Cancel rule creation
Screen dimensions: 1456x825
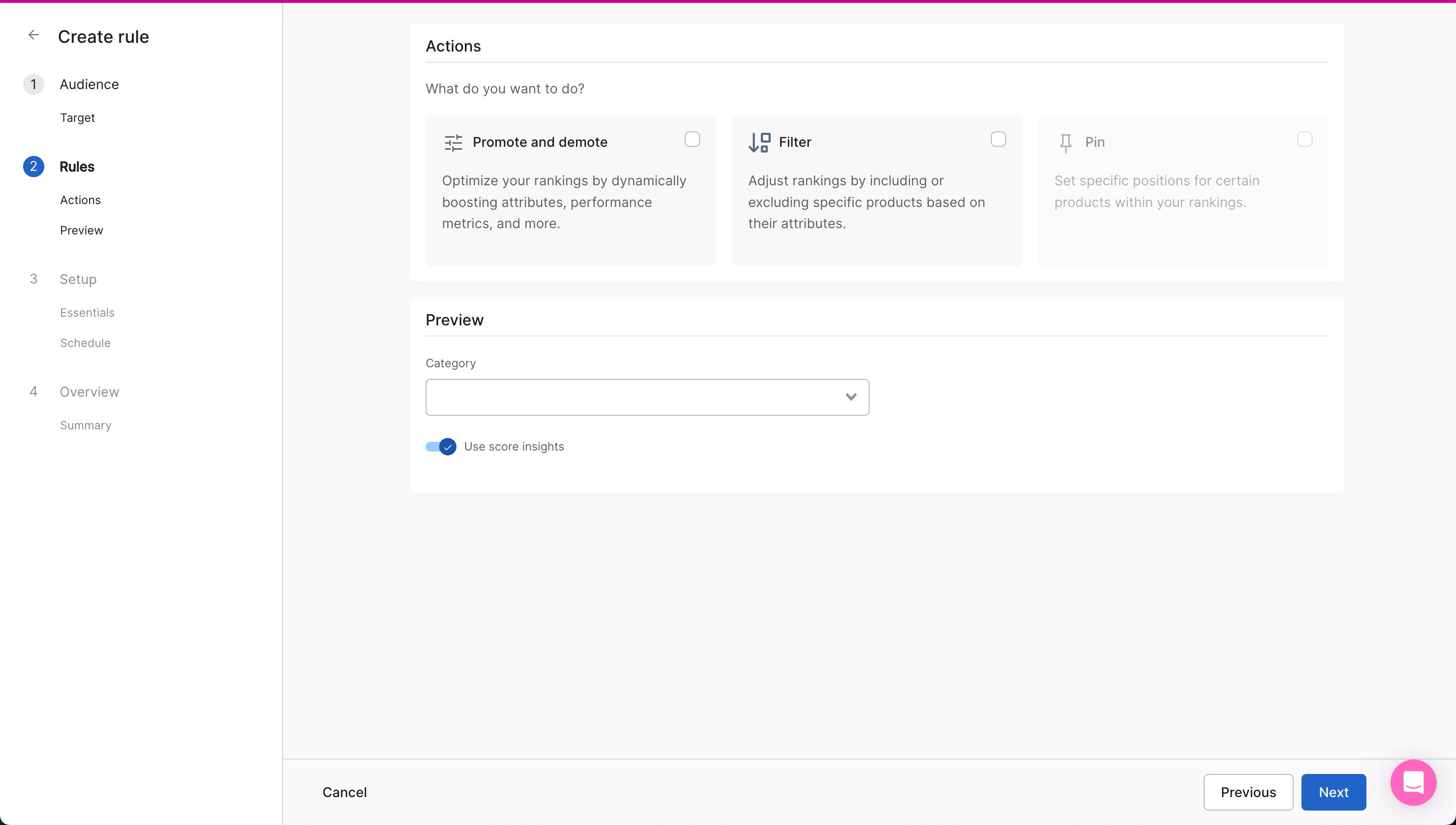click(x=345, y=792)
